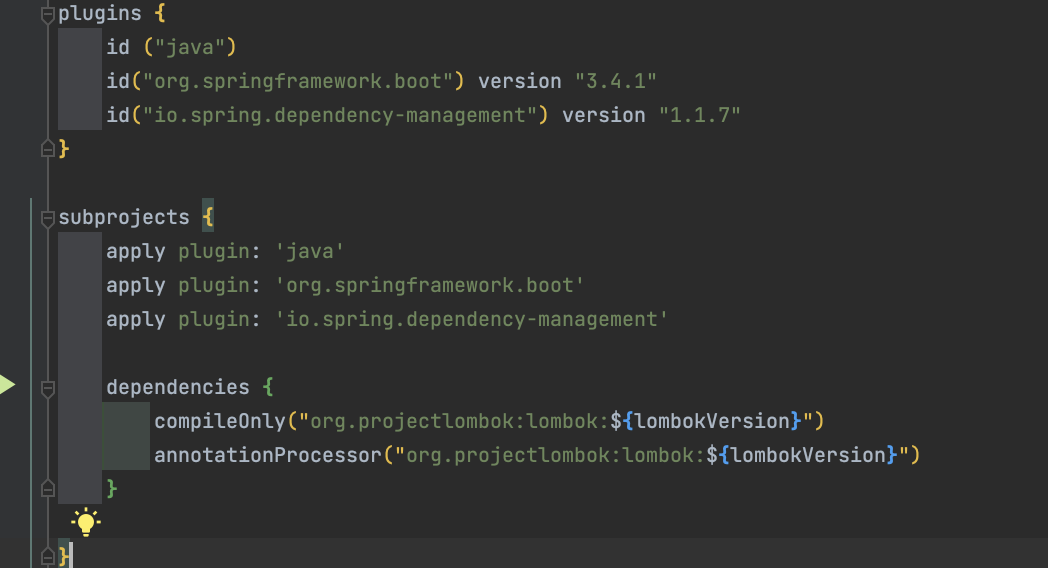The height and width of the screenshot is (568, 1048).
Task: Click the closing brace of plugins block
Action: [64, 148]
